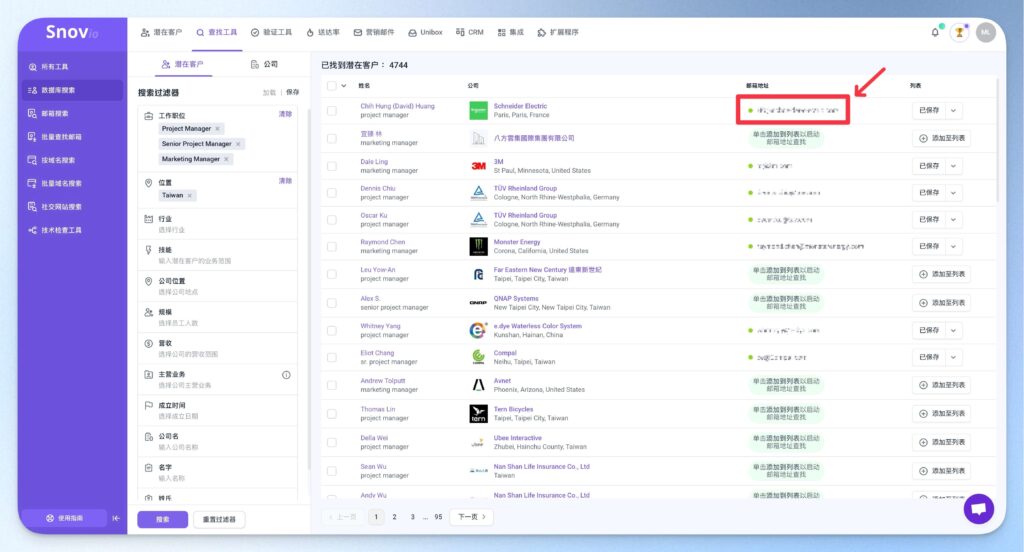Viewport: 1024px width, 552px height.
Task: Expand the select-all dropdown arrow
Action: click(344, 86)
